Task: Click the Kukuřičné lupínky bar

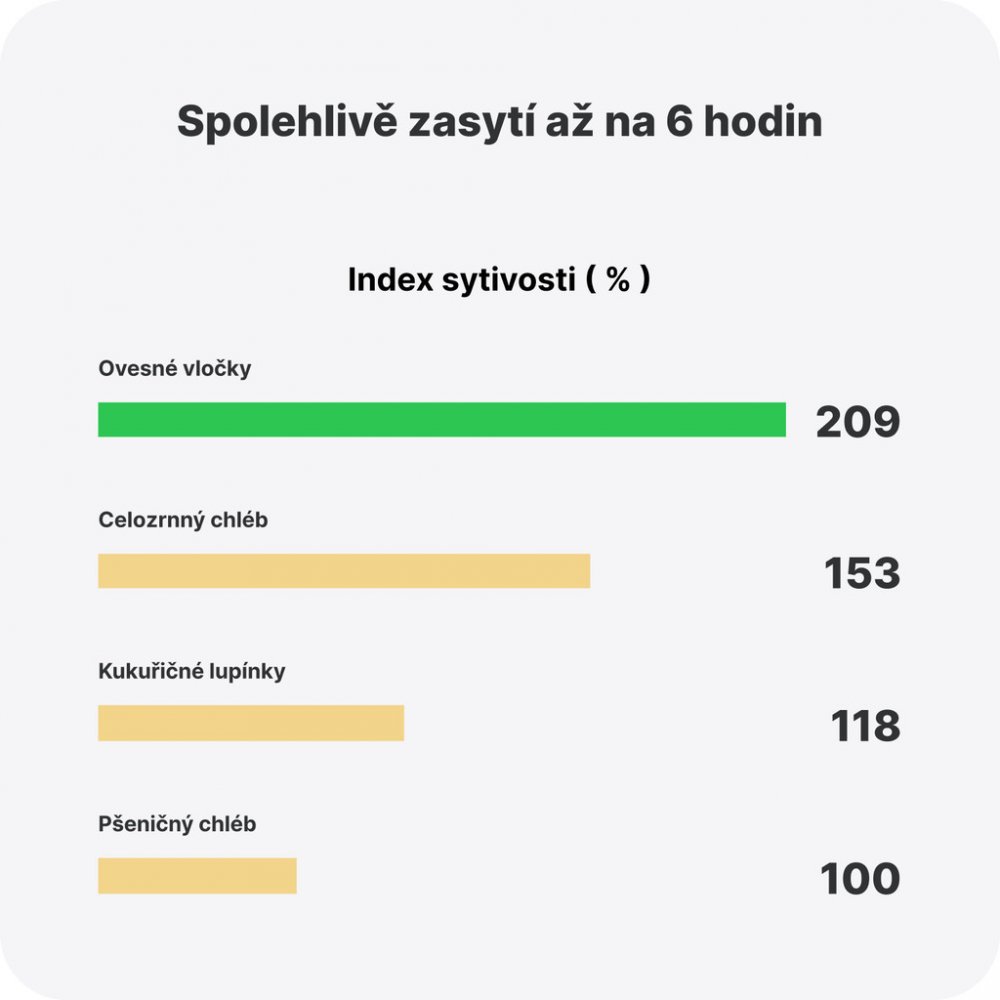Action: [251, 723]
